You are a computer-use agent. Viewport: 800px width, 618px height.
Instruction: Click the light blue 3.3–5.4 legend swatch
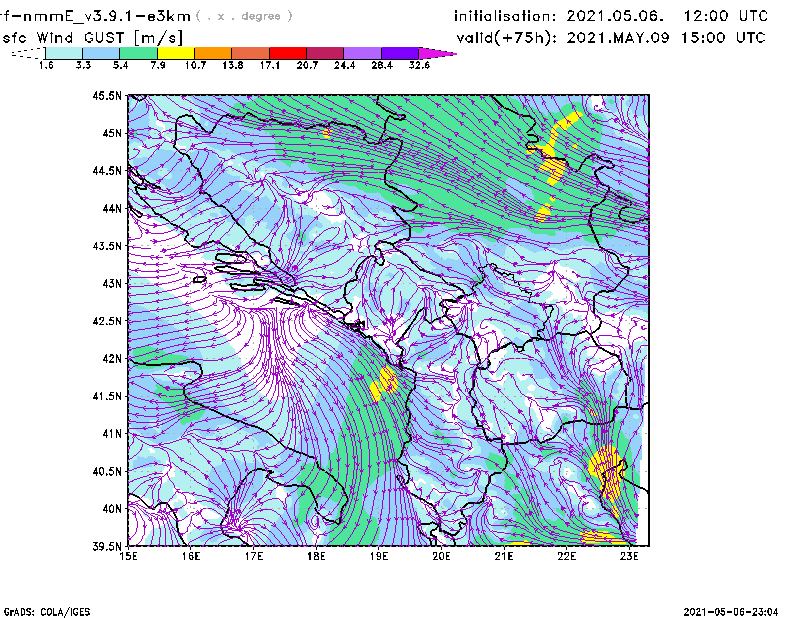point(101,53)
